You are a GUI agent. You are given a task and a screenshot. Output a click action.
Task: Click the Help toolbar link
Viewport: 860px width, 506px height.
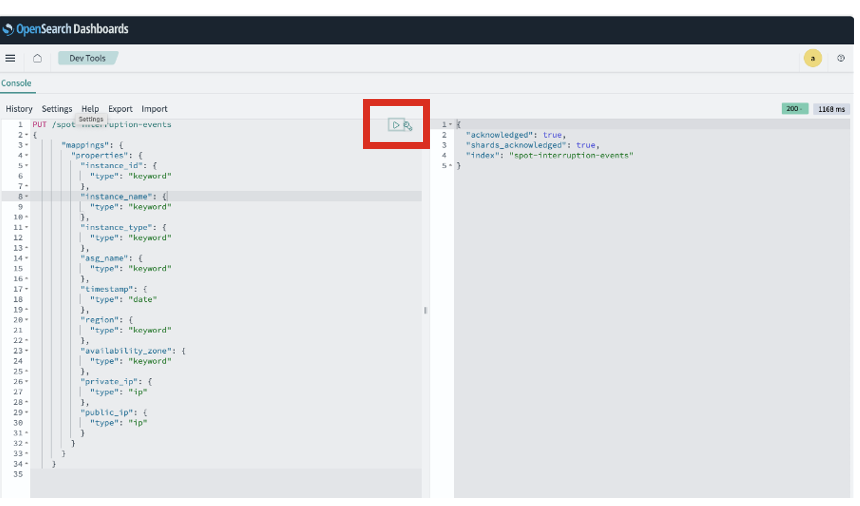coord(90,109)
